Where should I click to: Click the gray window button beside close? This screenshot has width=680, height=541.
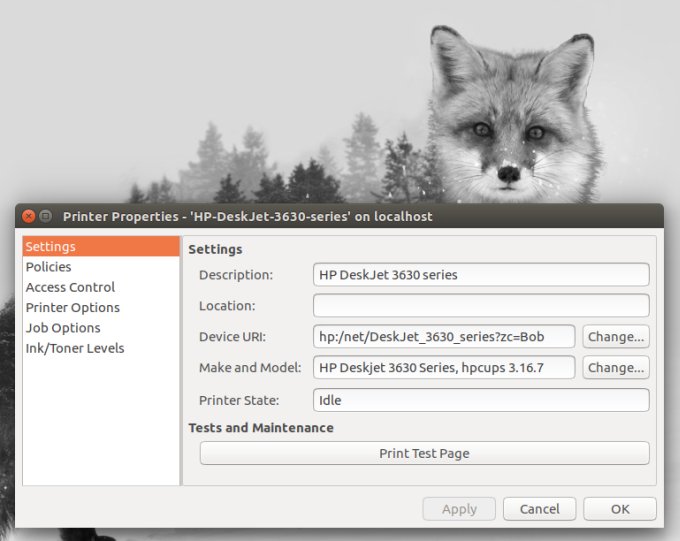[46, 216]
